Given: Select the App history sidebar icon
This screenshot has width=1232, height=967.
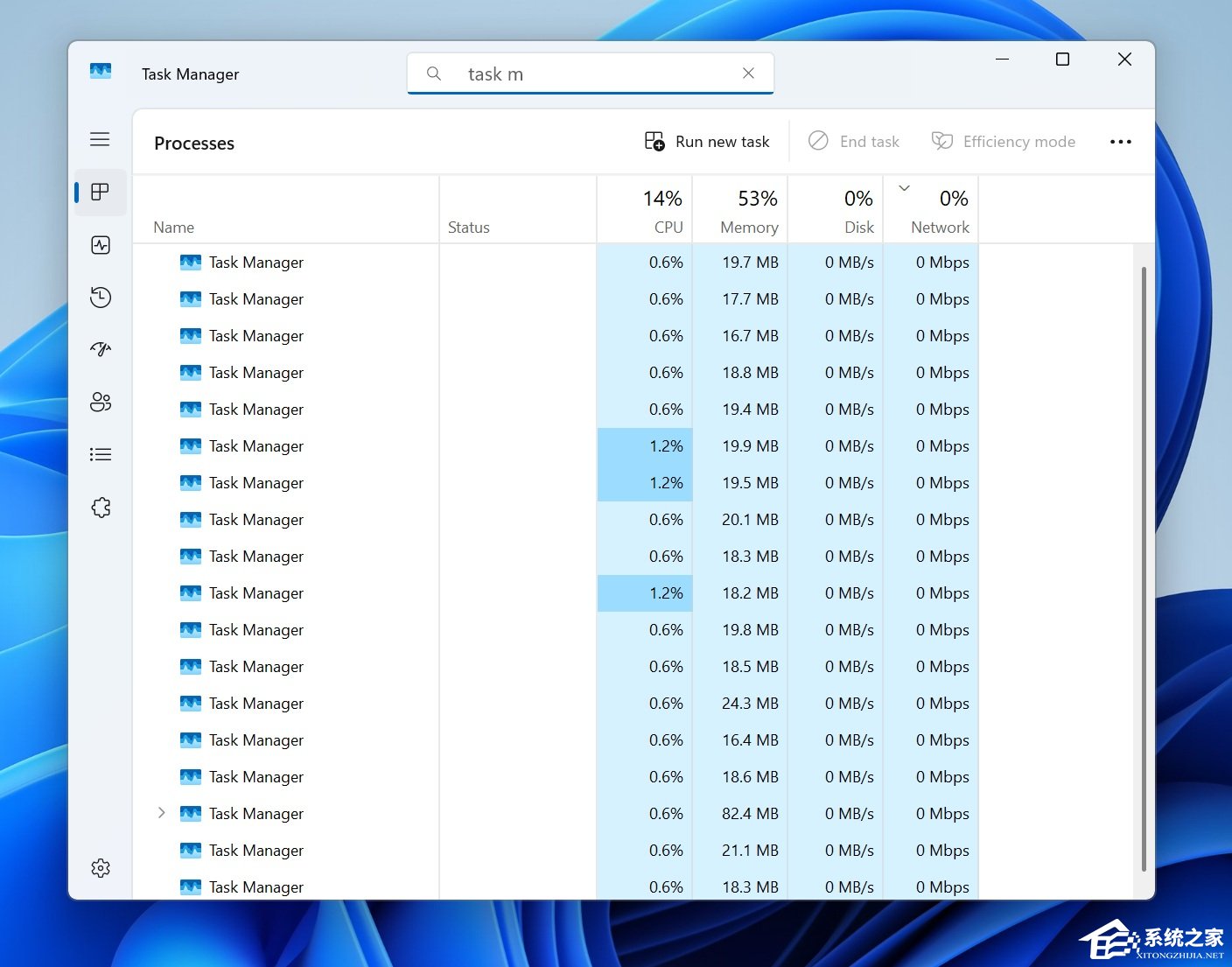Looking at the screenshot, I should 100,298.
